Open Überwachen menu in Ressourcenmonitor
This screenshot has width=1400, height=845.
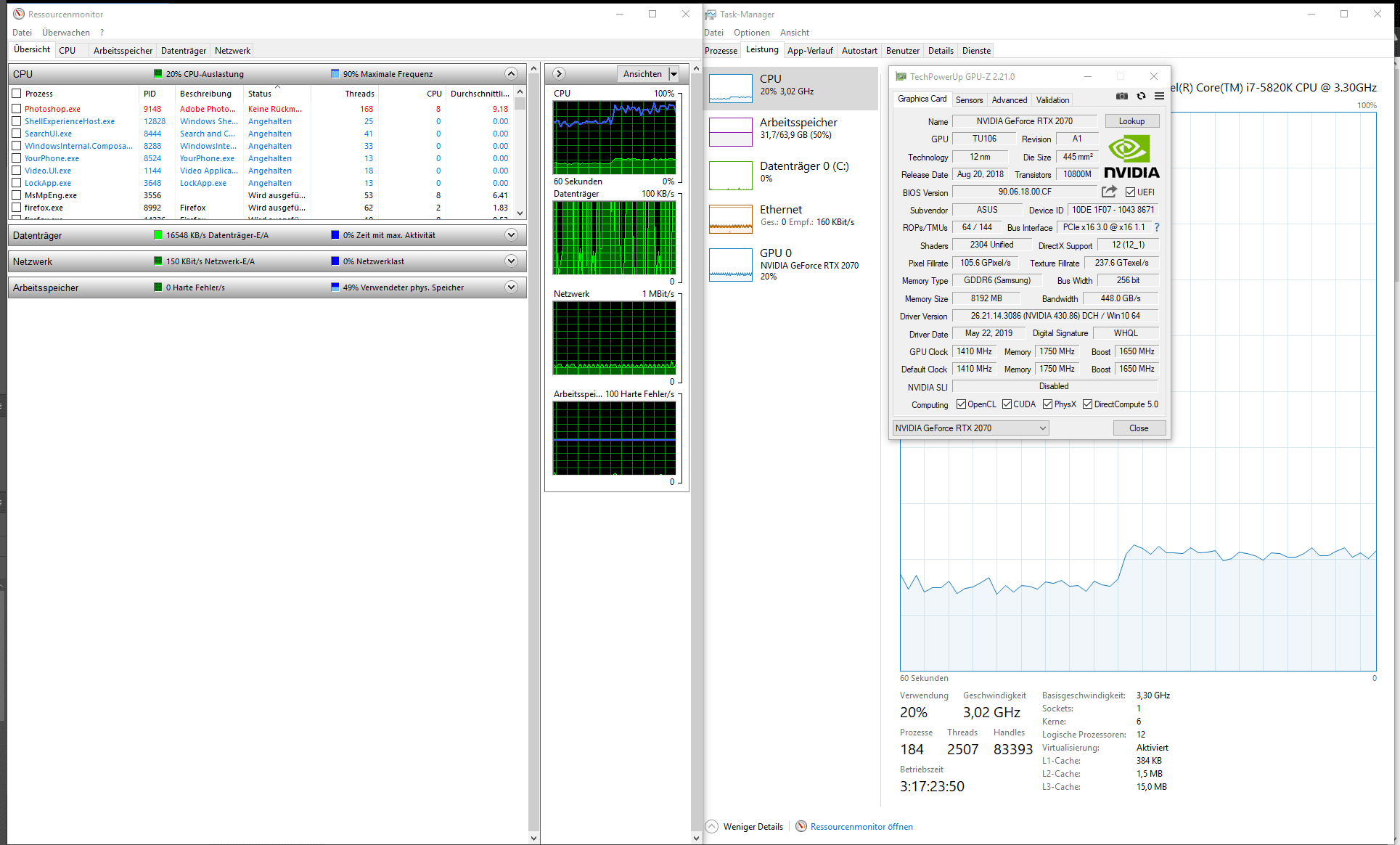(x=66, y=33)
